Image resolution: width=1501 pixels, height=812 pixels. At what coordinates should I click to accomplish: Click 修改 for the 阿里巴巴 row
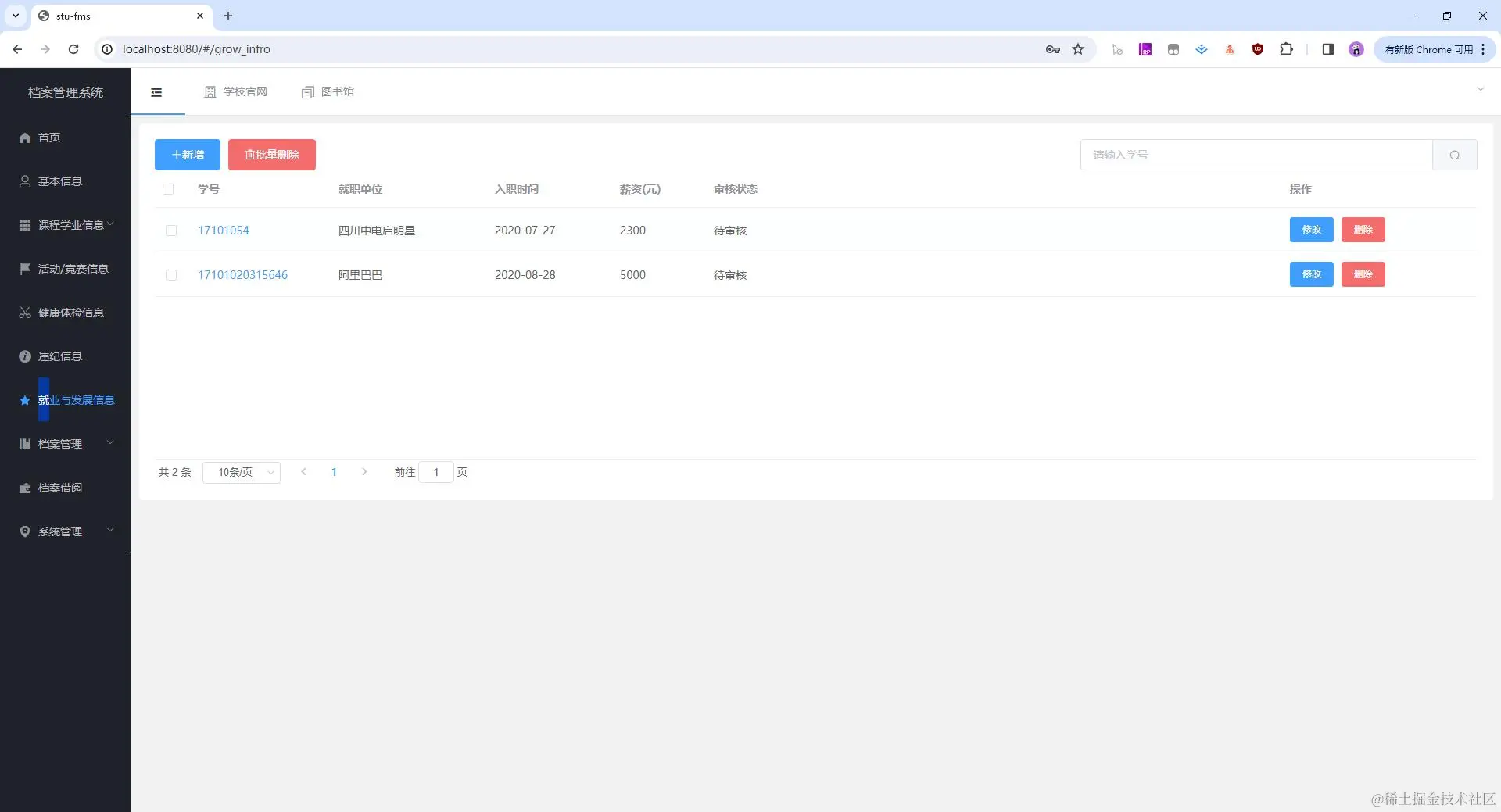coord(1312,274)
